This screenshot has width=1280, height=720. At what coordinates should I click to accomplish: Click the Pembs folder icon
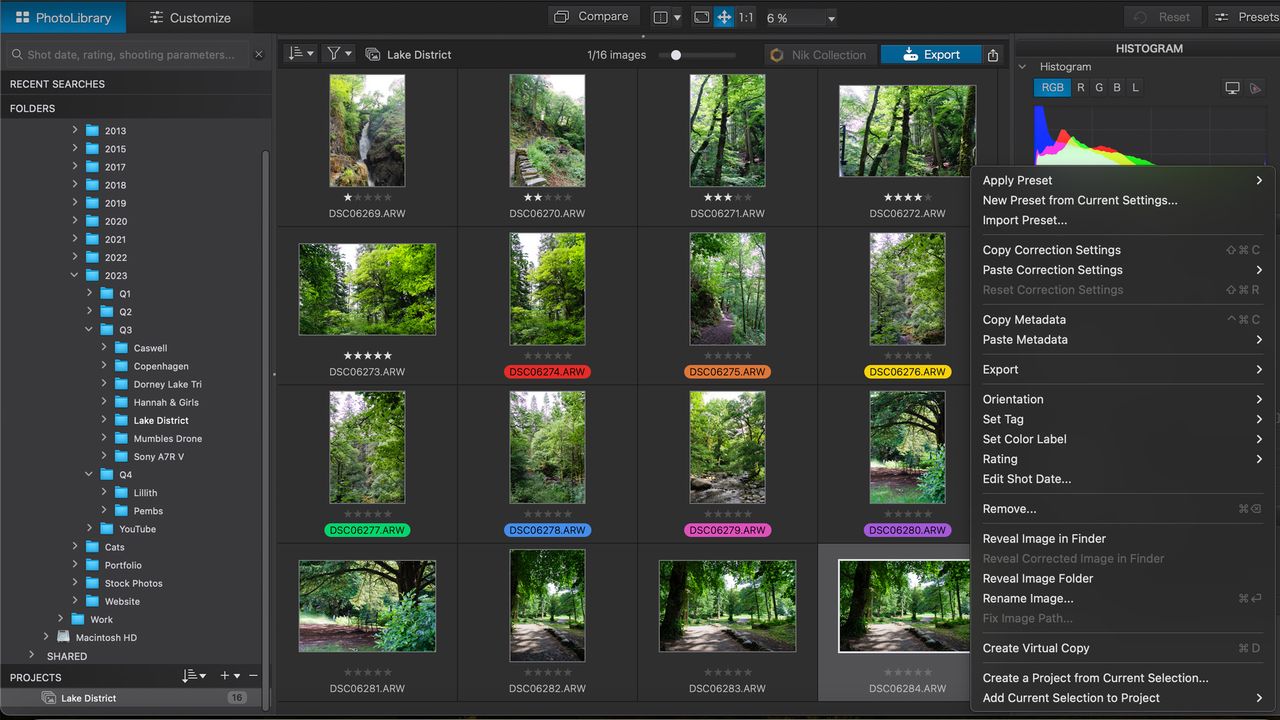click(x=121, y=511)
